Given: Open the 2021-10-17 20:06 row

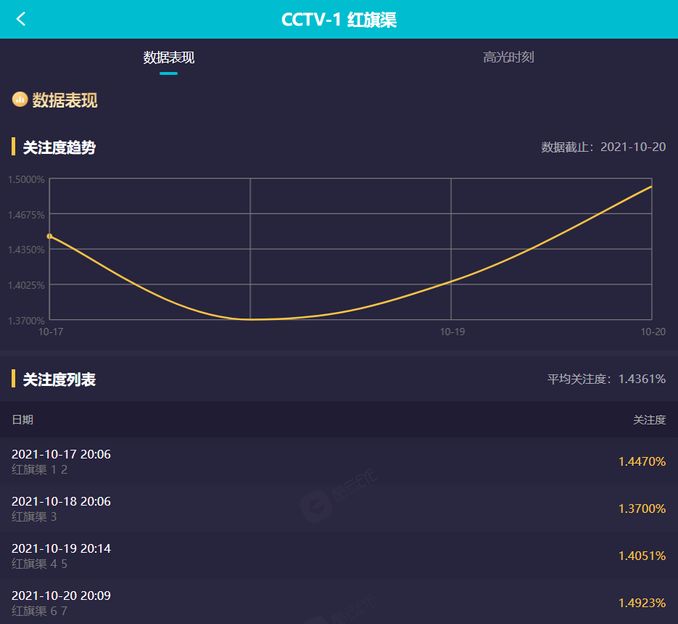Looking at the screenshot, I should click(x=339, y=461).
